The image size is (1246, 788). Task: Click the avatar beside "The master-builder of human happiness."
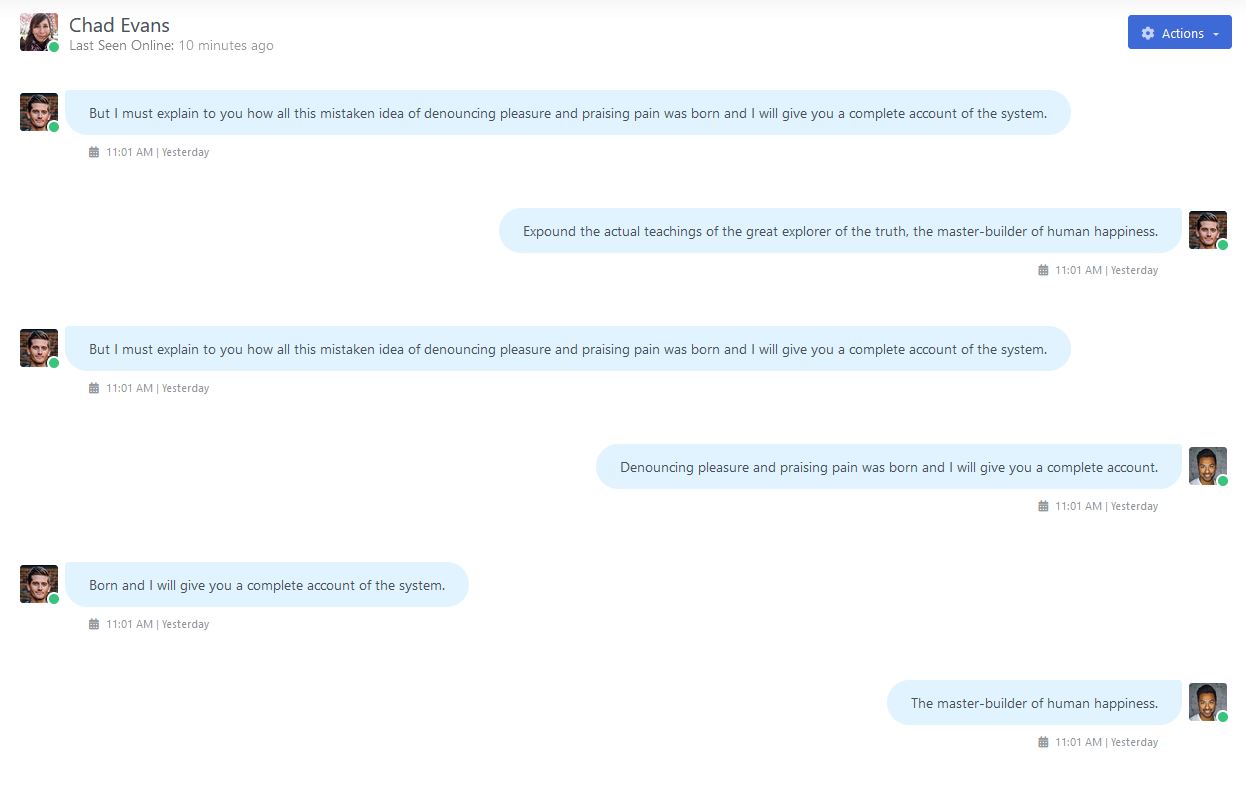pyautogui.click(x=1207, y=702)
